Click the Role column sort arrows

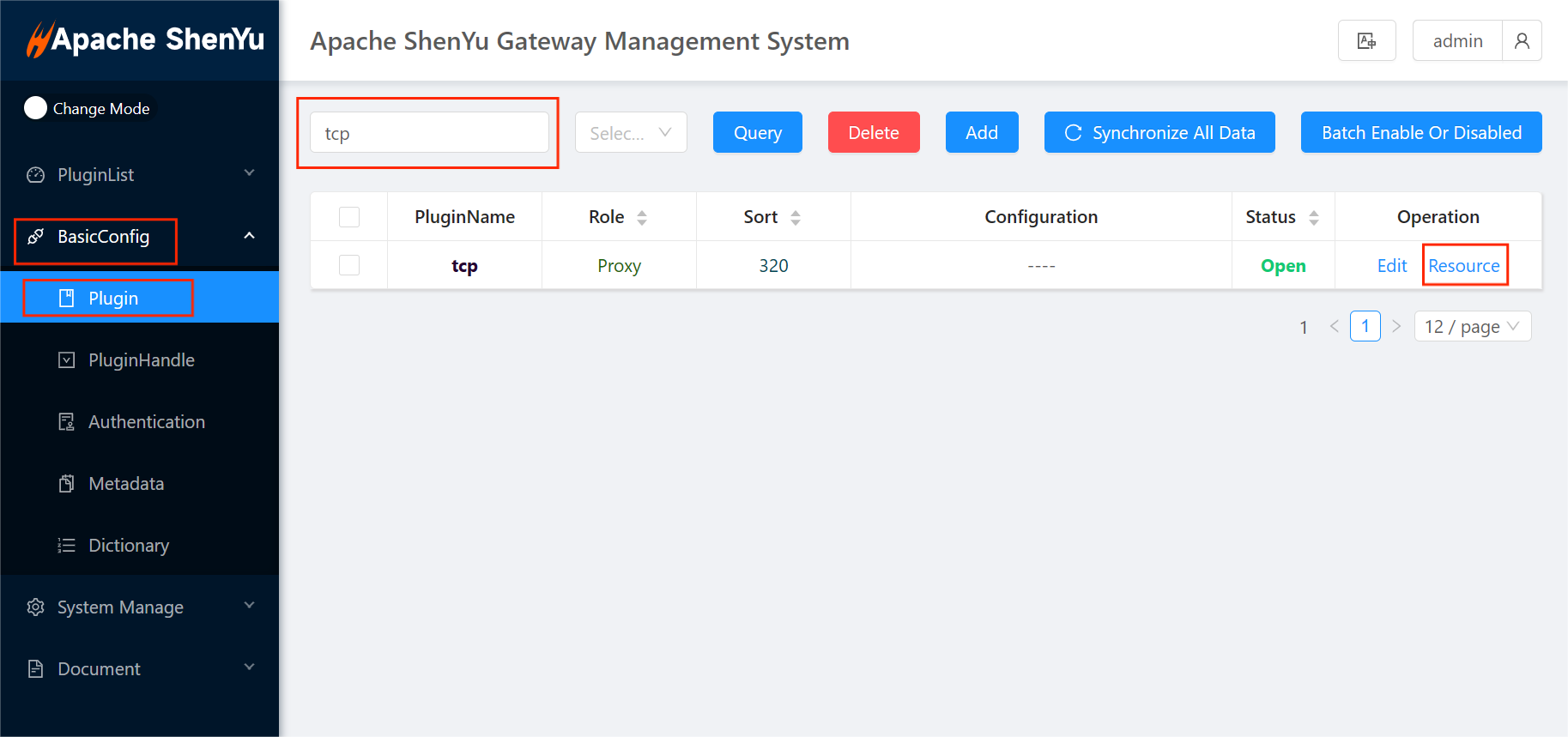[x=642, y=218]
